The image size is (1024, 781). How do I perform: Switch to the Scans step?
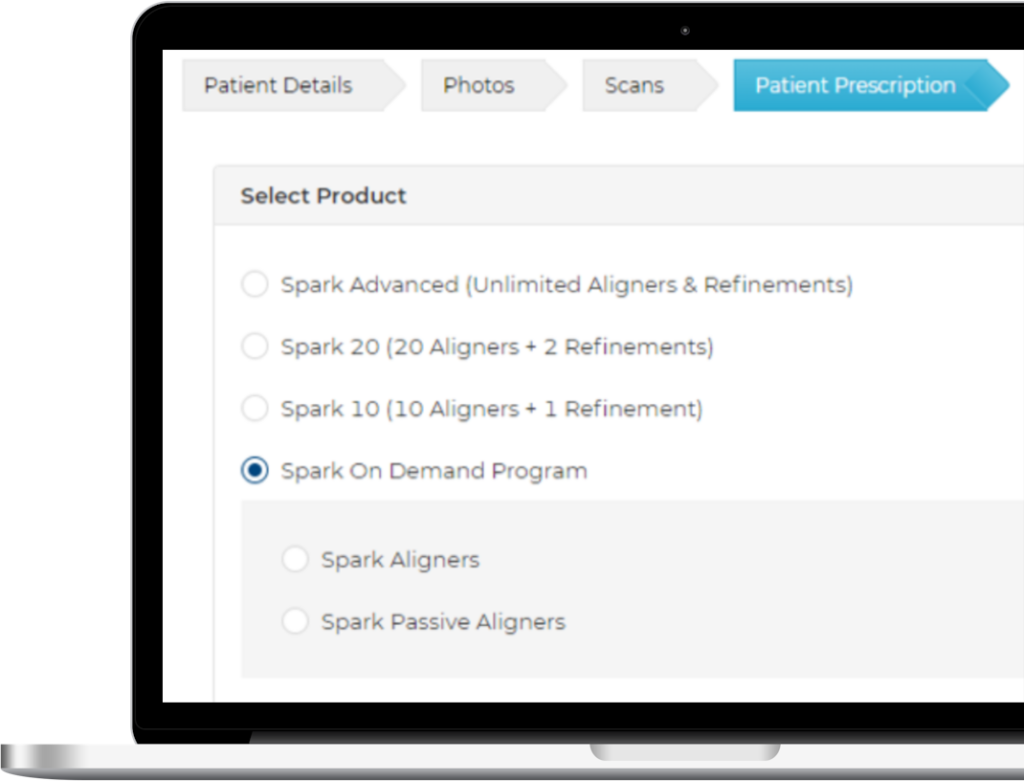pos(632,86)
